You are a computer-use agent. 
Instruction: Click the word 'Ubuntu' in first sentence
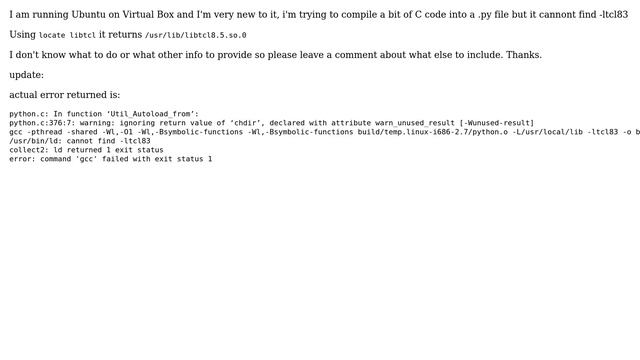point(89,15)
